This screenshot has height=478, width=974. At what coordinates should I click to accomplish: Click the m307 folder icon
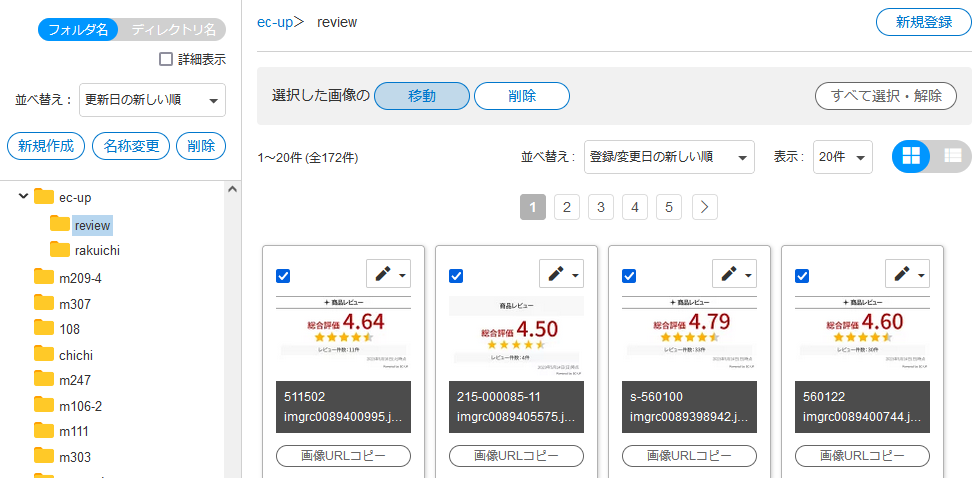[x=44, y=303]
